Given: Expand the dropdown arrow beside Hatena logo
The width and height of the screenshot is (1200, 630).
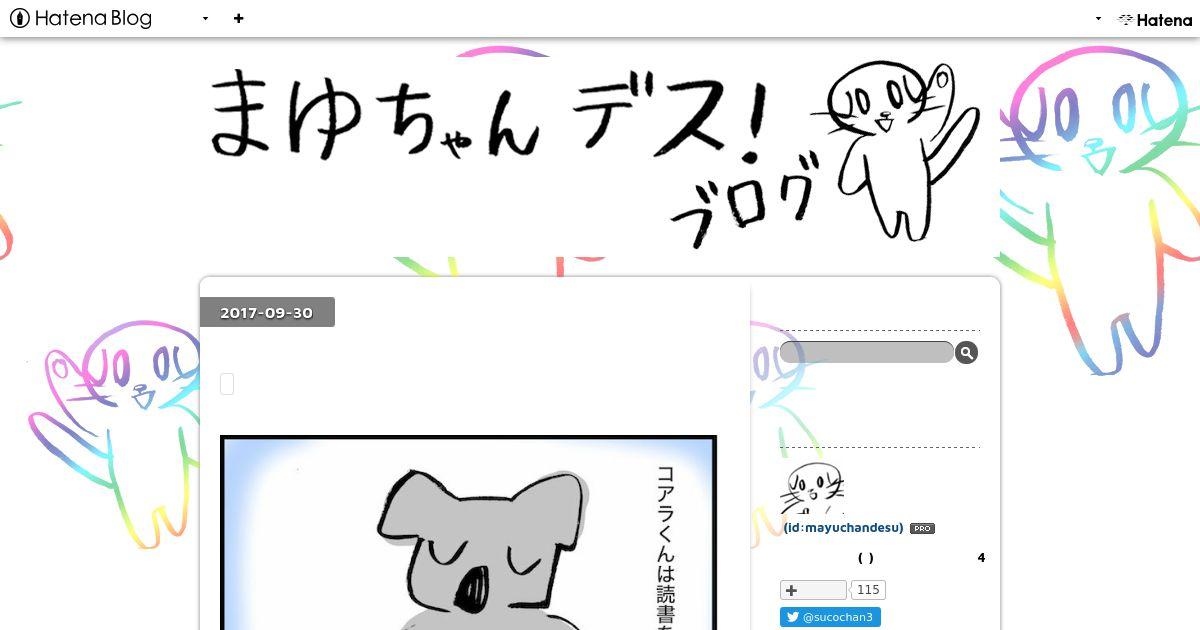Looking at the screenshot, I should pos(1098,18).
